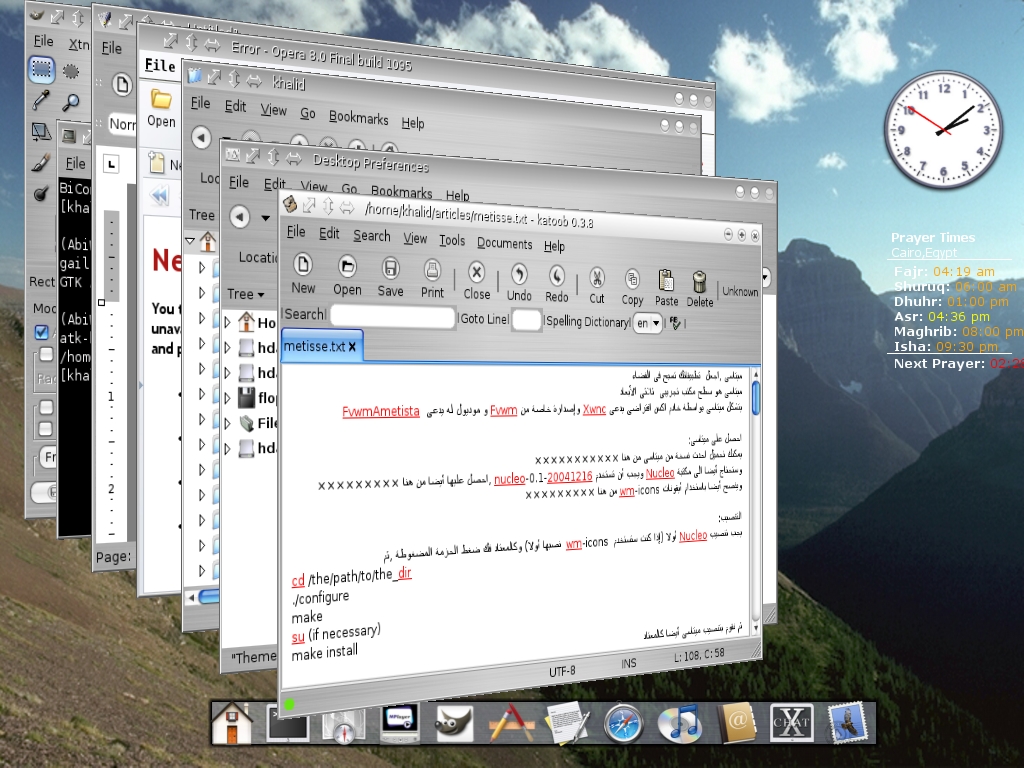Open the iTunes-style music icon in dock
The height and width of the screenshot is (768, 1024).
683,722
